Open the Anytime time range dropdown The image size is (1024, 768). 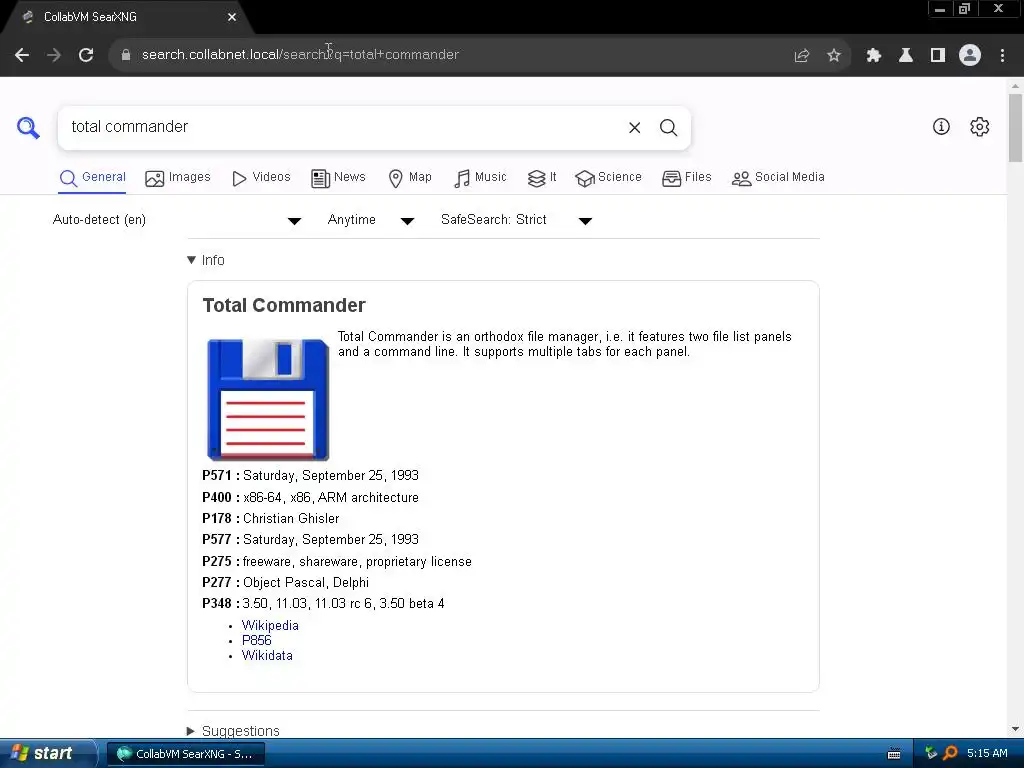coord(370,220)
